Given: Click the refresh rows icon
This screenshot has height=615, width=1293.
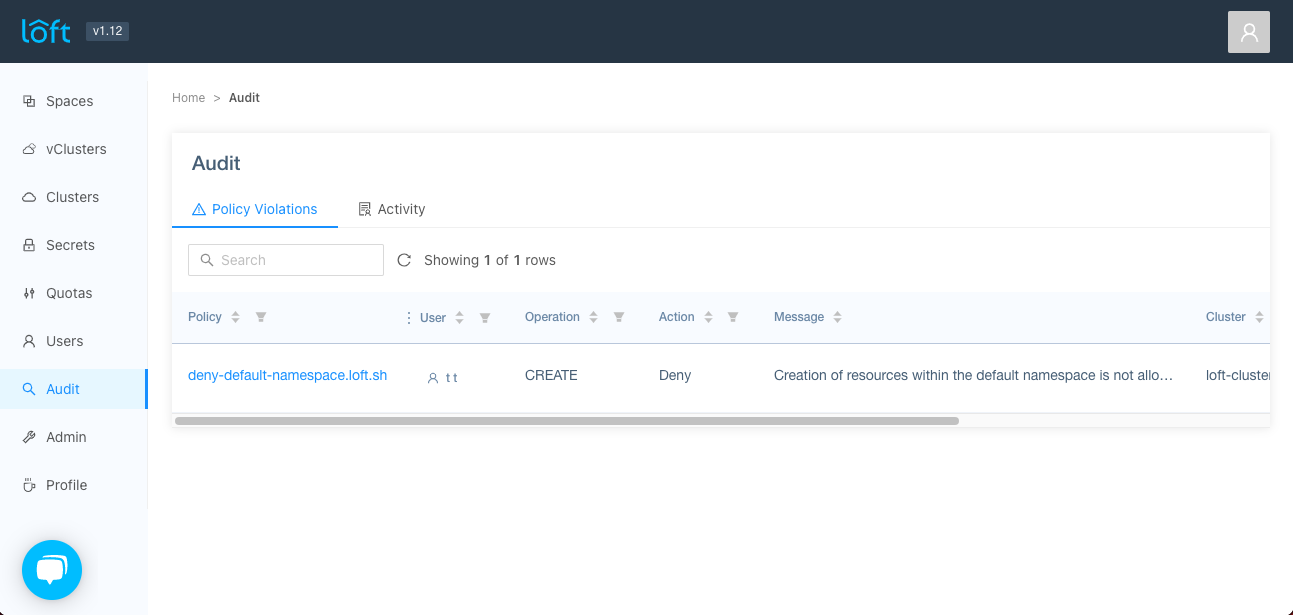Looking at the screenshot, I should [404, 260].
